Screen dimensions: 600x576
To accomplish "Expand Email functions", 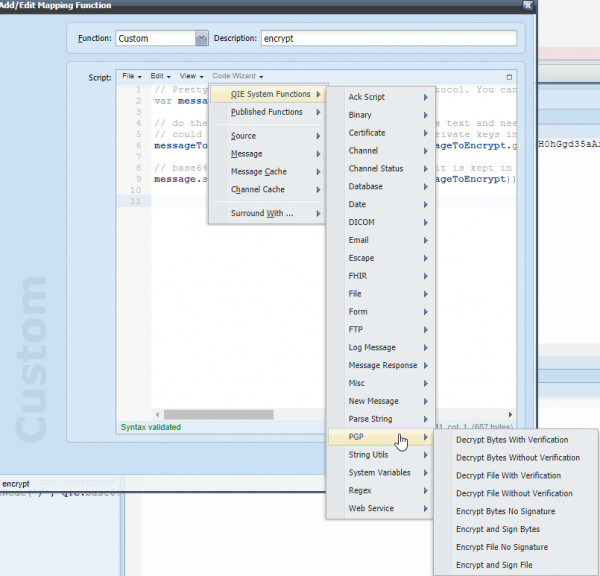I will point(381,240).
